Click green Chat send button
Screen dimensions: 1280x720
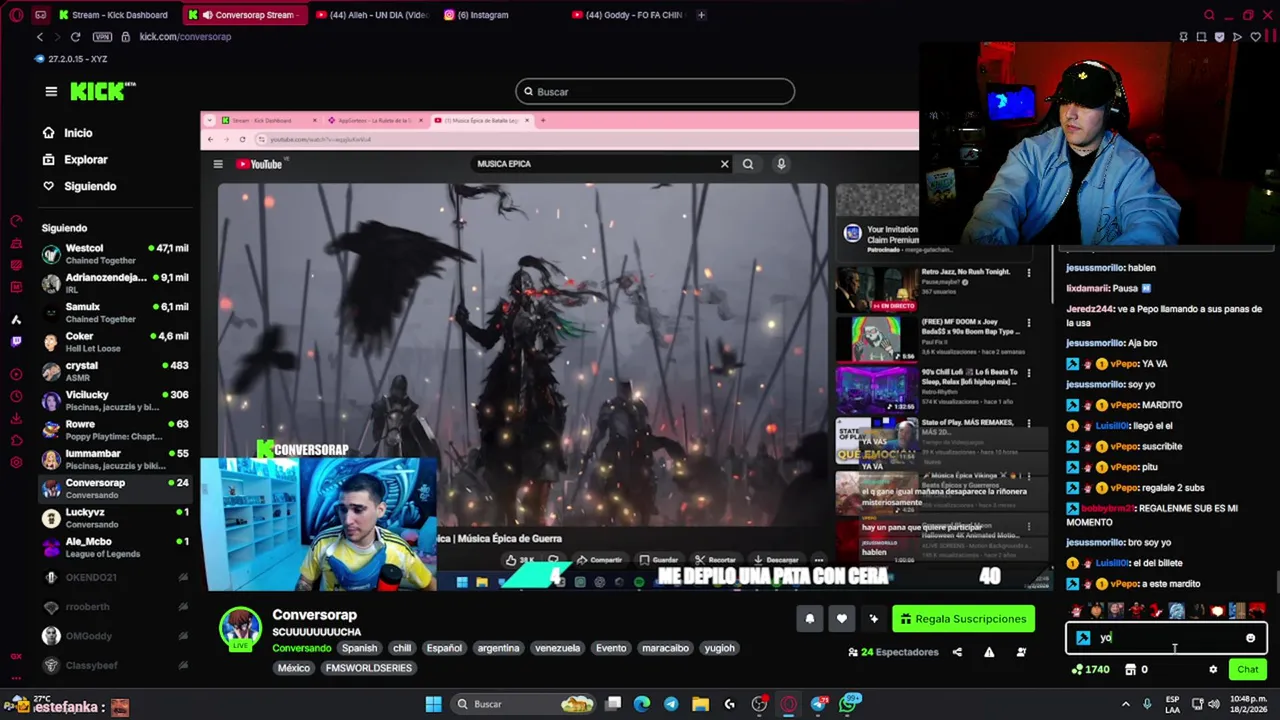coord(1247,670)
